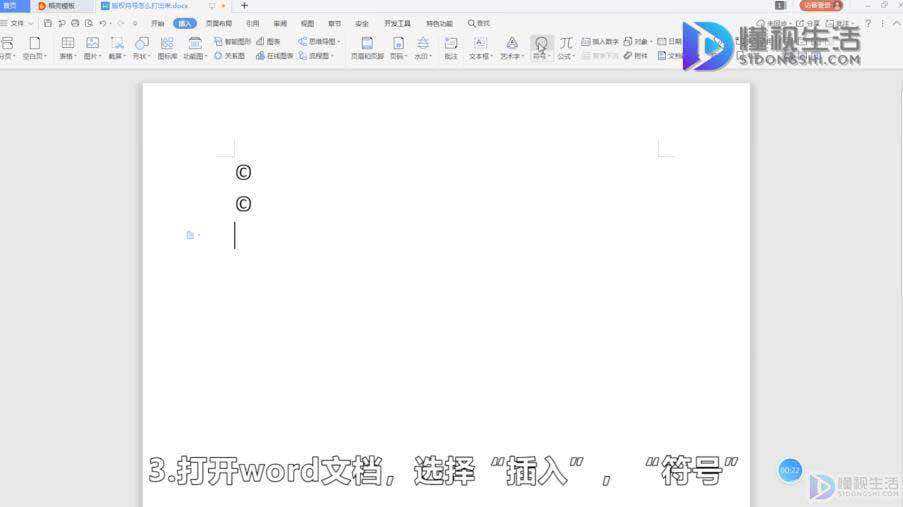Screen dimensions: 903x507
Task: Open the Formula (公式) pi icon
Action: click(566, 48)
